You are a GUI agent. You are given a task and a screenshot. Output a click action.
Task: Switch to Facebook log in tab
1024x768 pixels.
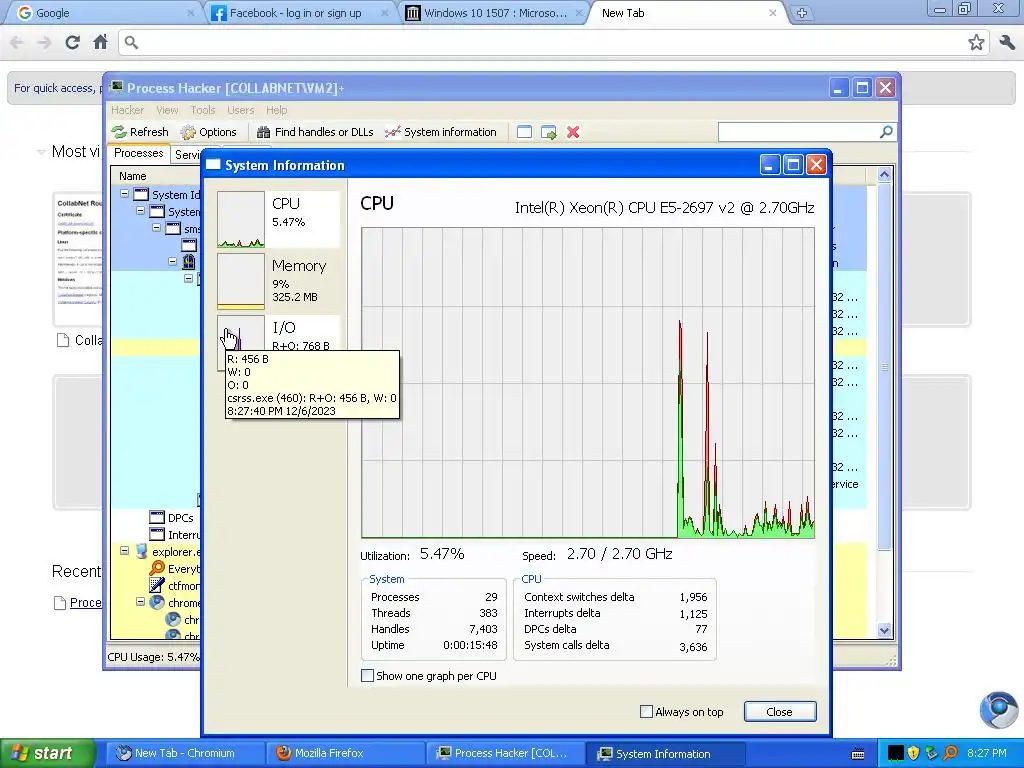point(295,12)
